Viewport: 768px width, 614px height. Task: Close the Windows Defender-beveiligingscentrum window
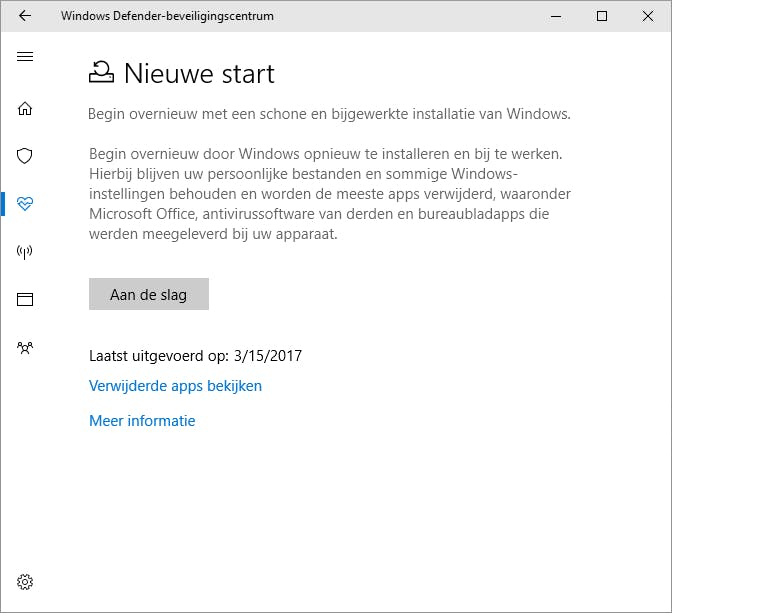click(647, 16)
